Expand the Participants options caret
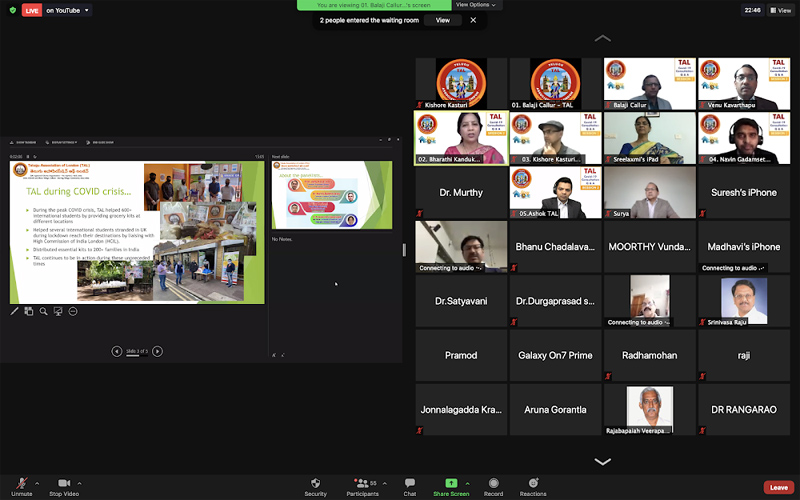 point(384,483)
